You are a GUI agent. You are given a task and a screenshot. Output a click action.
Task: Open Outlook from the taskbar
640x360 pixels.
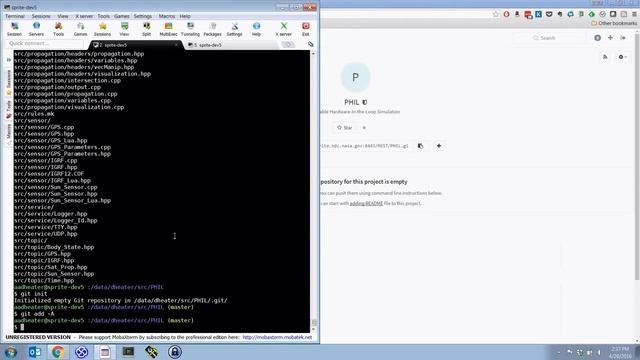tap(34, 352)
